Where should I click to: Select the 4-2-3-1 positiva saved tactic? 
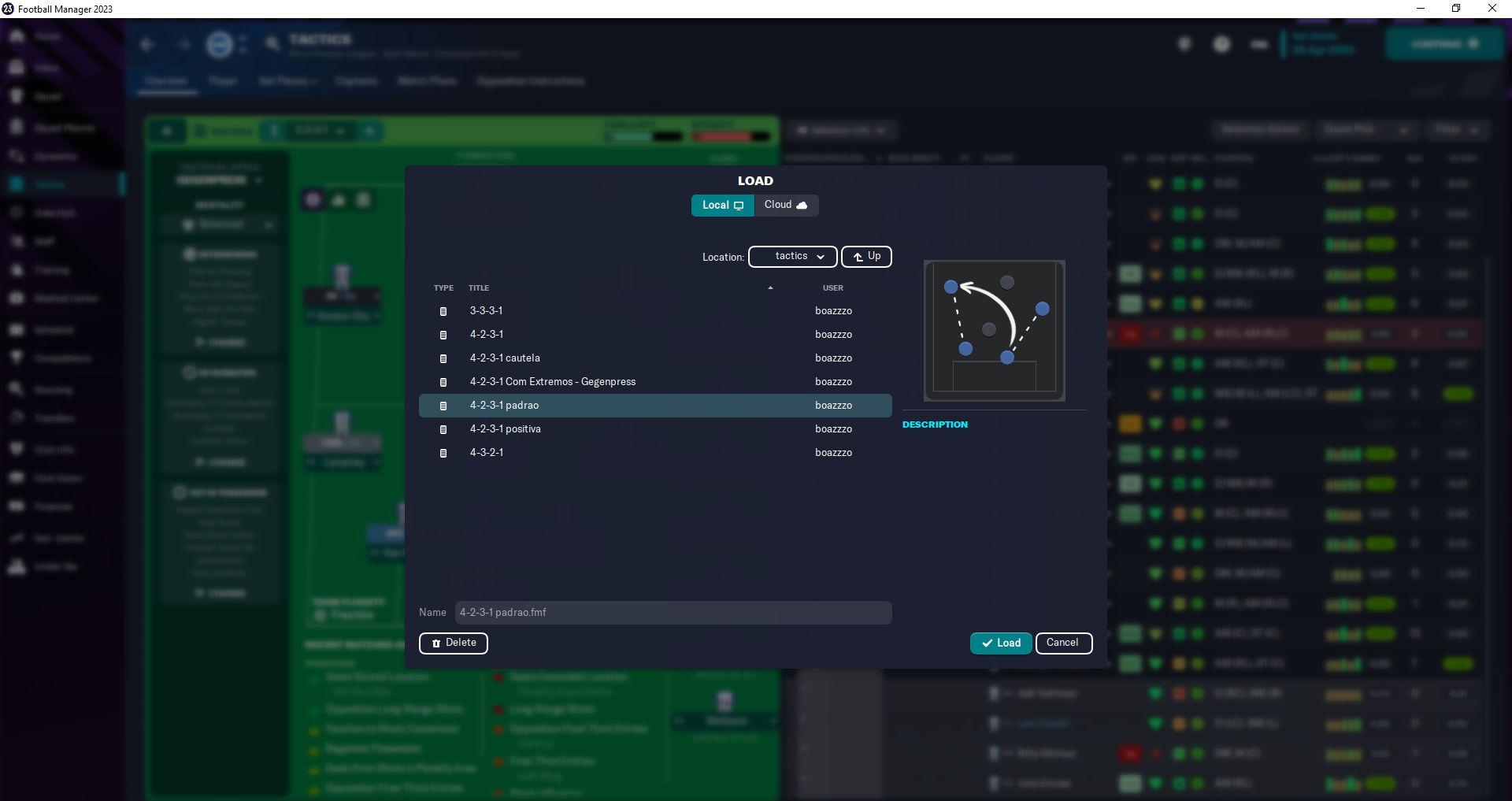506,428
